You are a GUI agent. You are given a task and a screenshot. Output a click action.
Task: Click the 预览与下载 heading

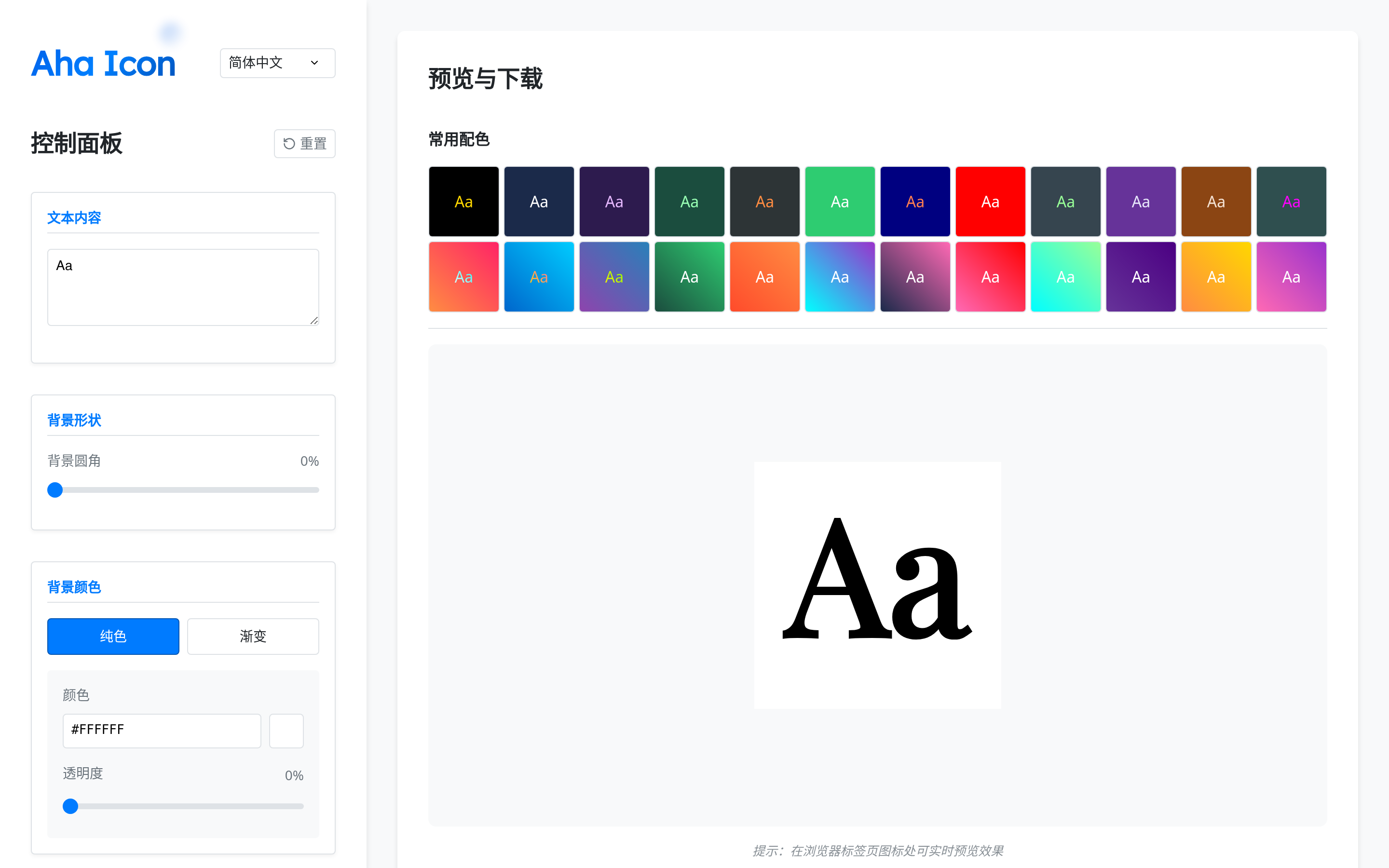click(x=486, y=79)
